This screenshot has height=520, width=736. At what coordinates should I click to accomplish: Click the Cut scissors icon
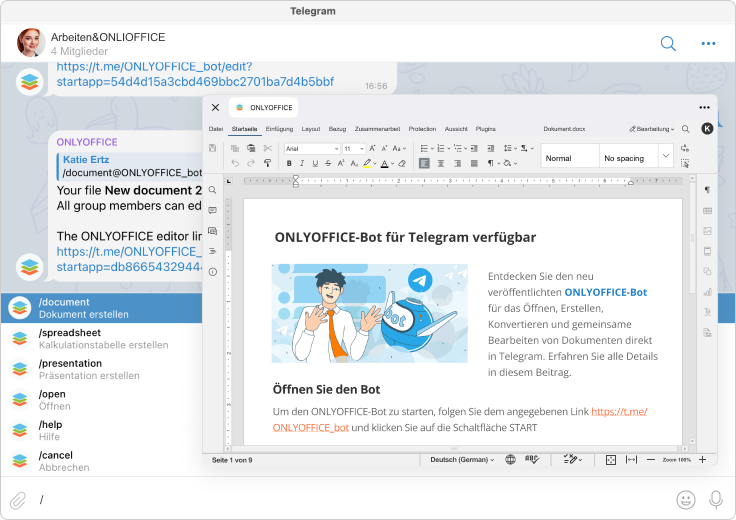coord(268,148)
